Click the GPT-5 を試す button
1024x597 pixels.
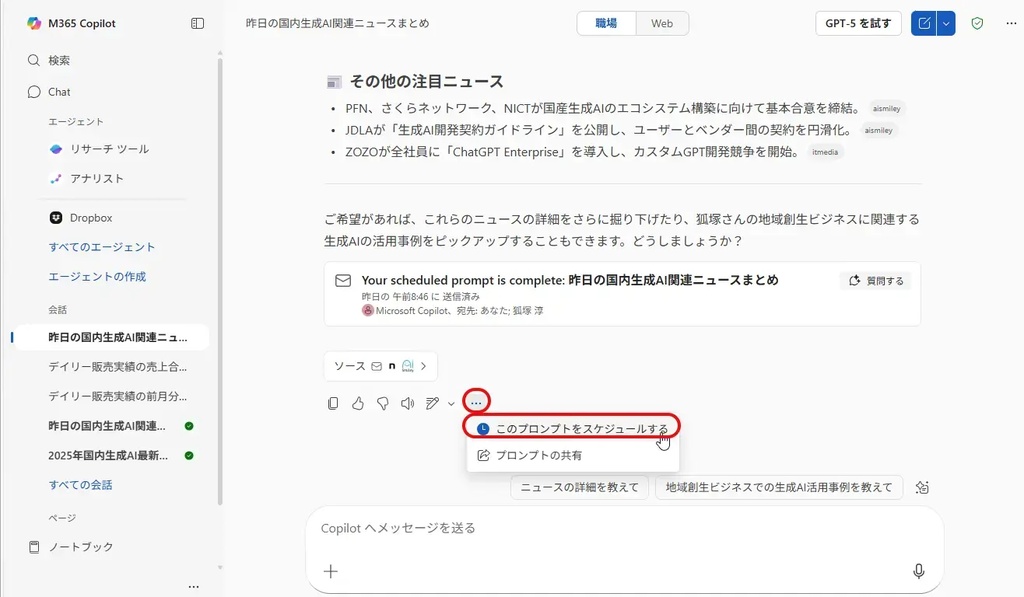coord(858,23)
